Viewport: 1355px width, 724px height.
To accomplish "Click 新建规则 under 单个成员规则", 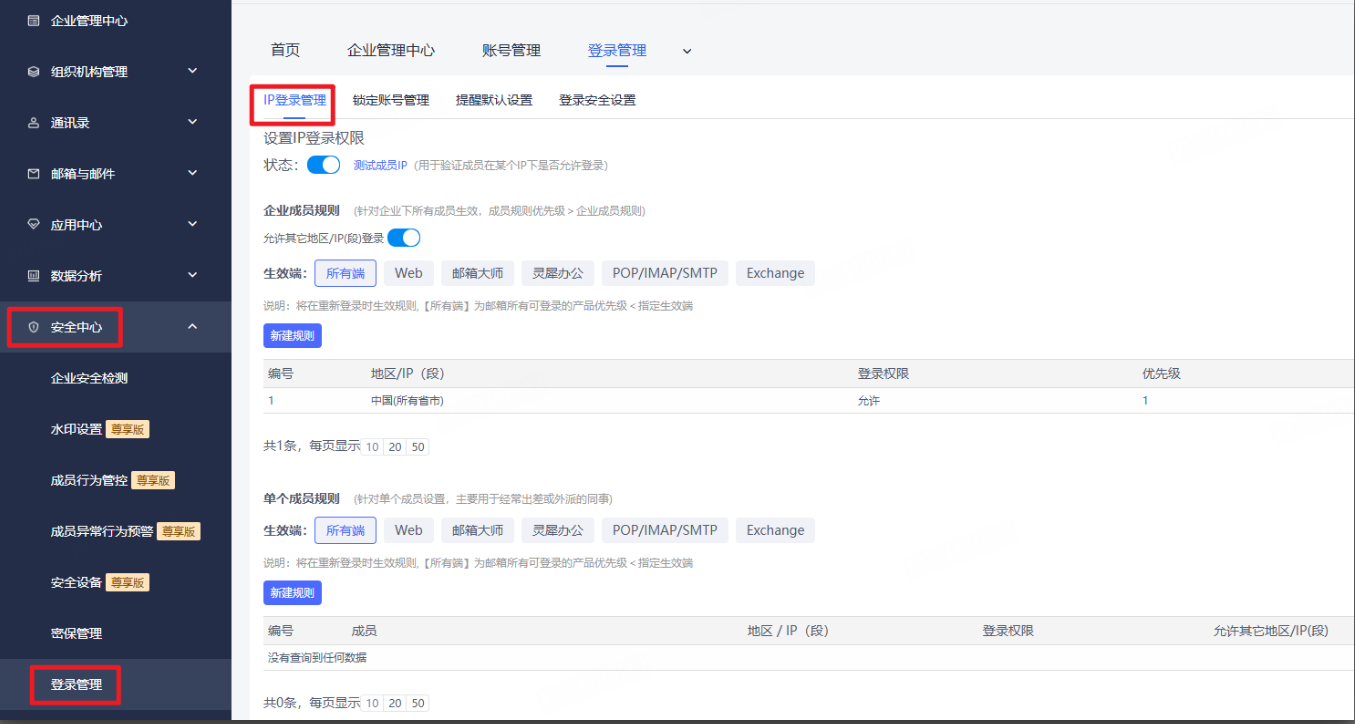I will (x=292, y=593).
